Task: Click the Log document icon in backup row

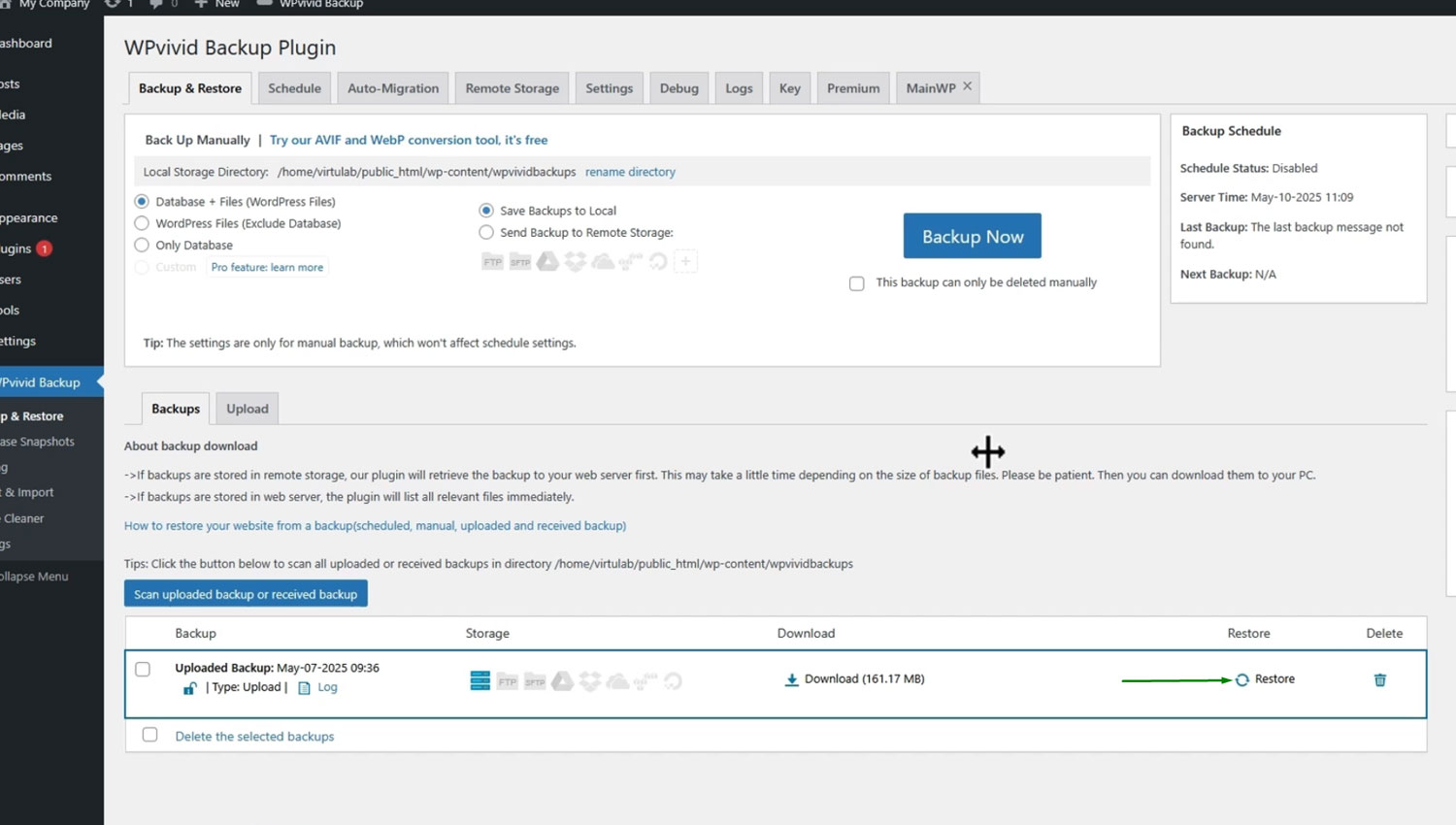Action: pos(304,688)
